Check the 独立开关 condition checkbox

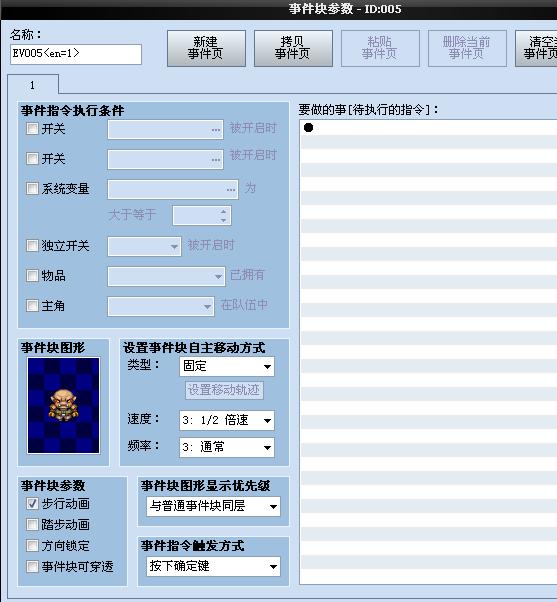(x=32, y=245)
